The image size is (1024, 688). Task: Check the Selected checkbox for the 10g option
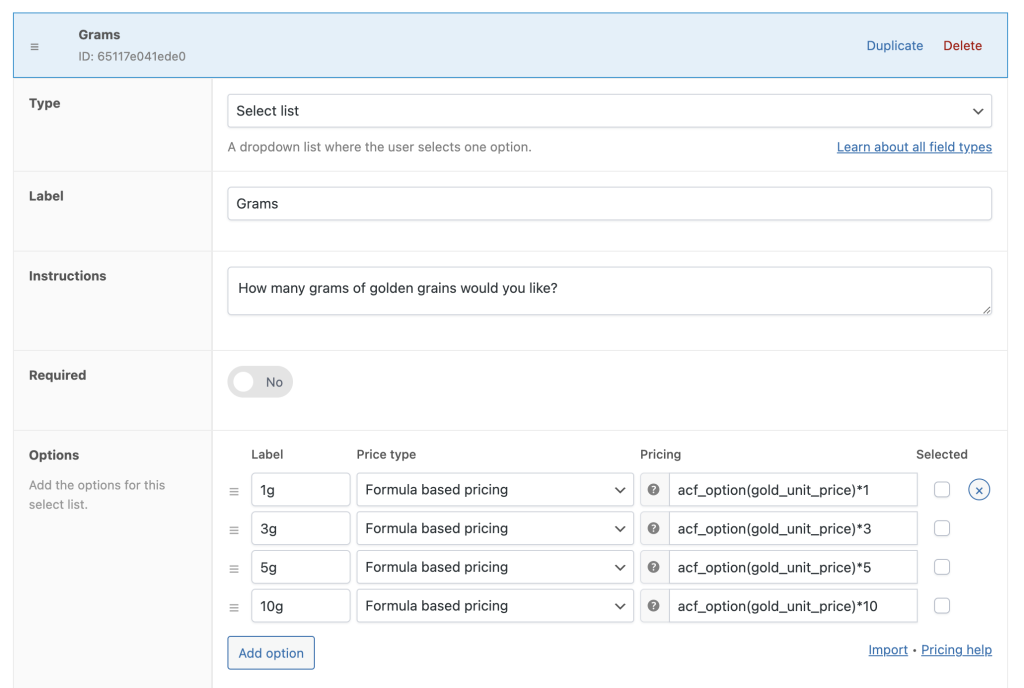tap(941, 606)
